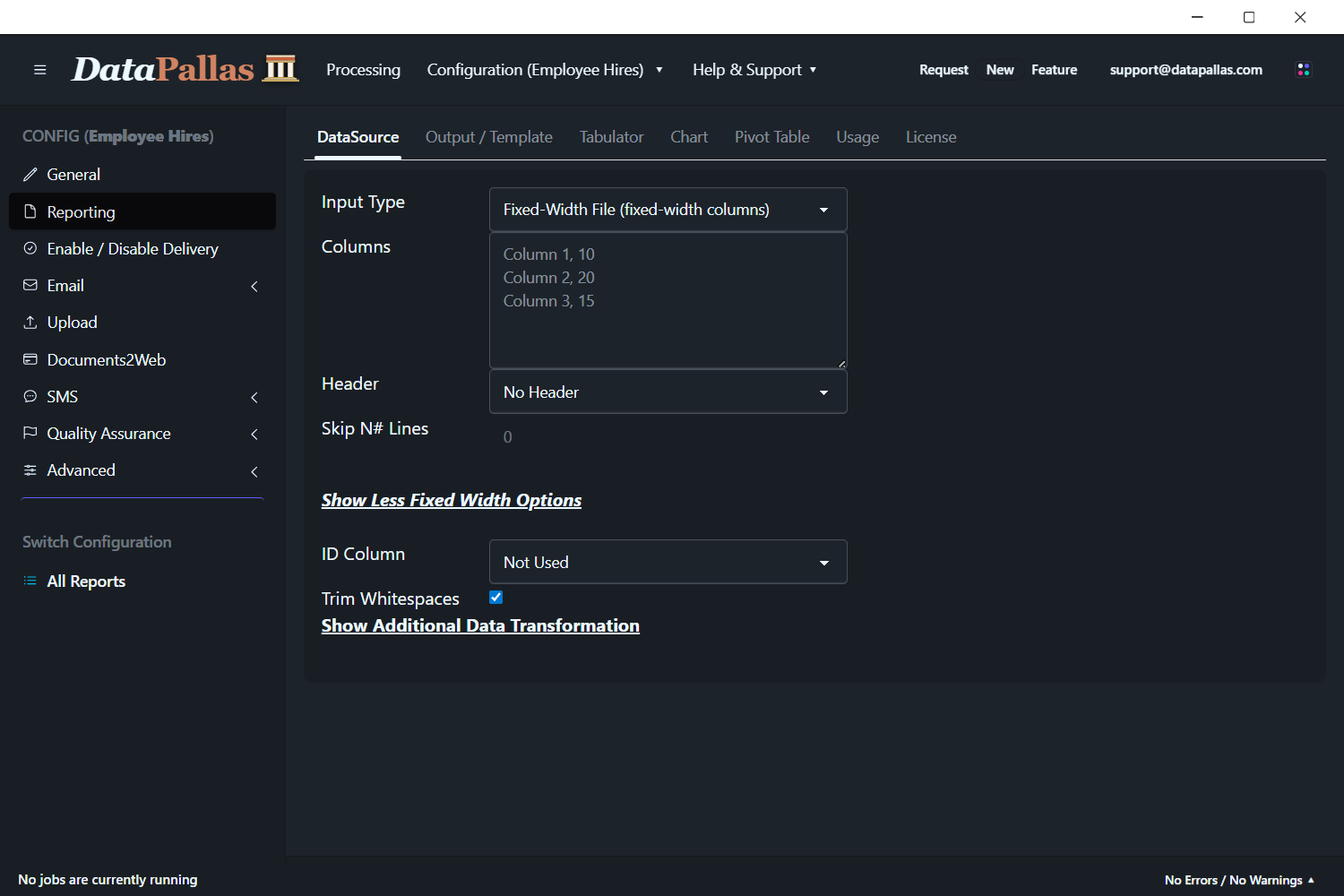
Task: Open the Configuration (Employee Hires) menu
Action: tap(545, 70)
